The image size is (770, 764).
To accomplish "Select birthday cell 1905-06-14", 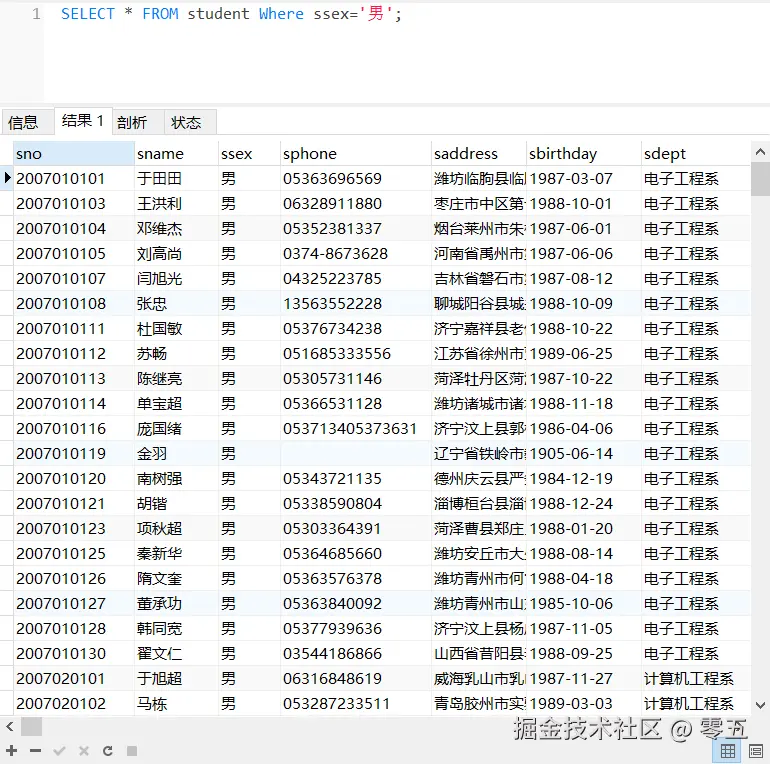I will (584, 453).
